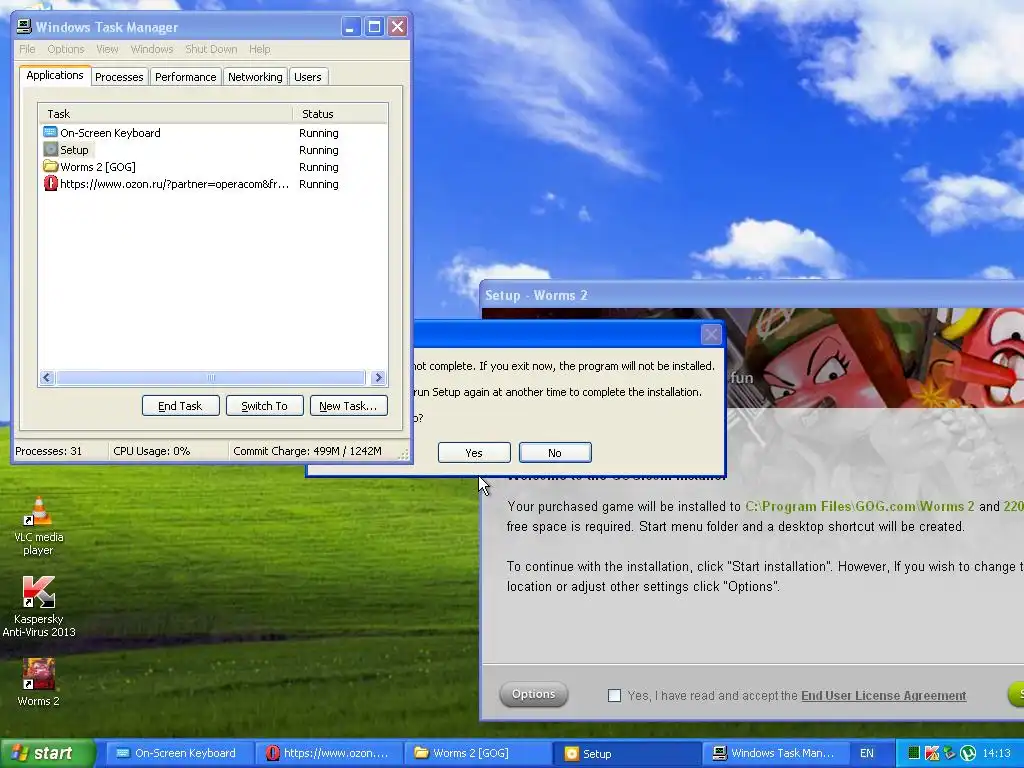Screen dimensions: 1024x768
Task: Click the Opera icon in task list
Action: [50, 184]
